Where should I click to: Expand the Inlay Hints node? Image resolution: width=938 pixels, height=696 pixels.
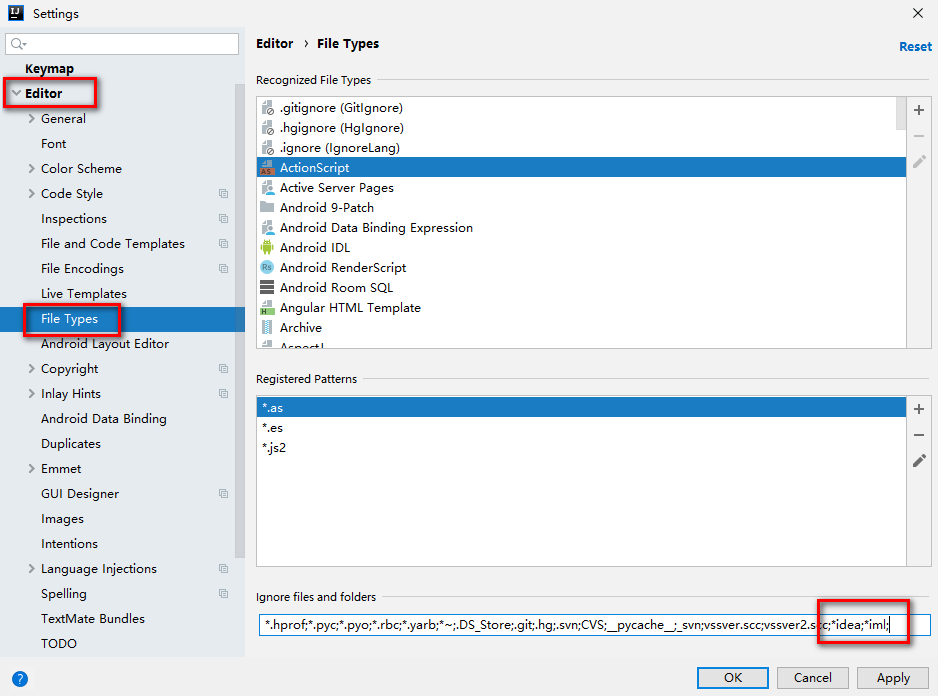pyautogui.click(x=32, y=394)
